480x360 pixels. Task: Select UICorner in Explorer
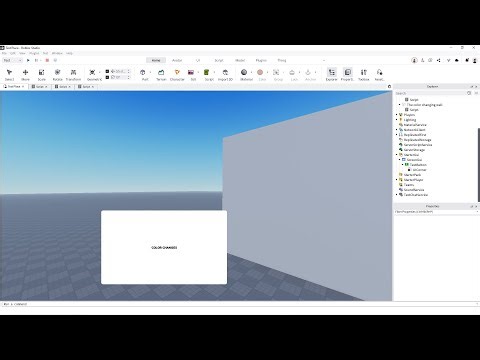pos(419,170)
